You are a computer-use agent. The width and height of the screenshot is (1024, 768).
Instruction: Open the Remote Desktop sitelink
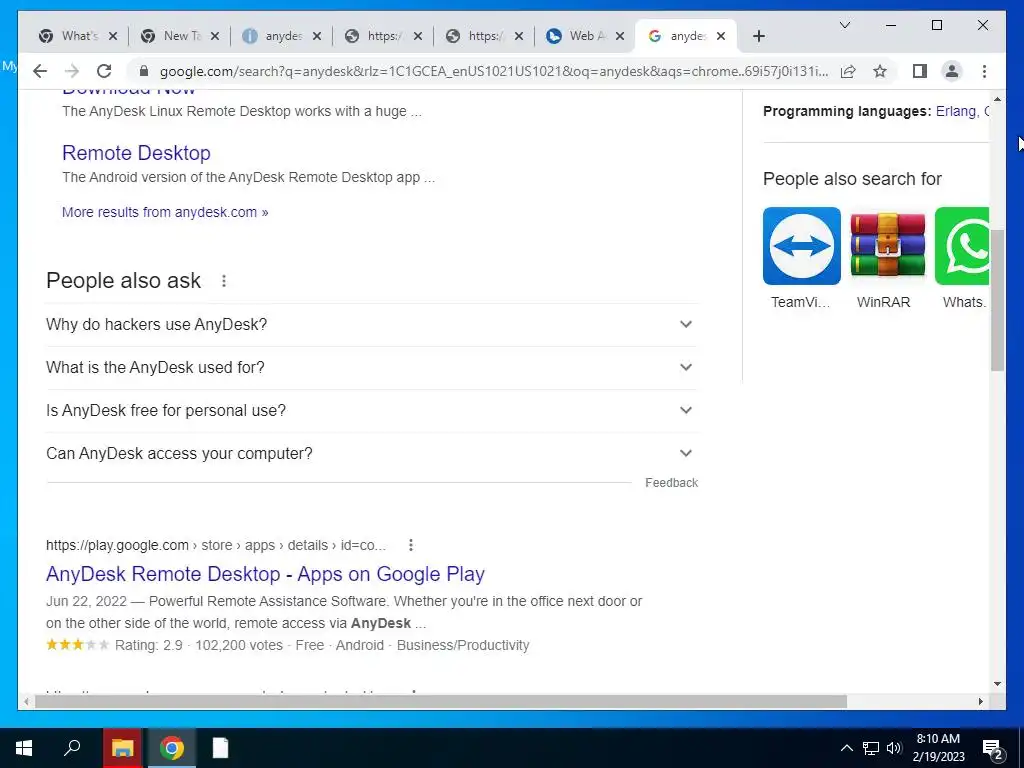pyautogui.click(x=136, y=153)
